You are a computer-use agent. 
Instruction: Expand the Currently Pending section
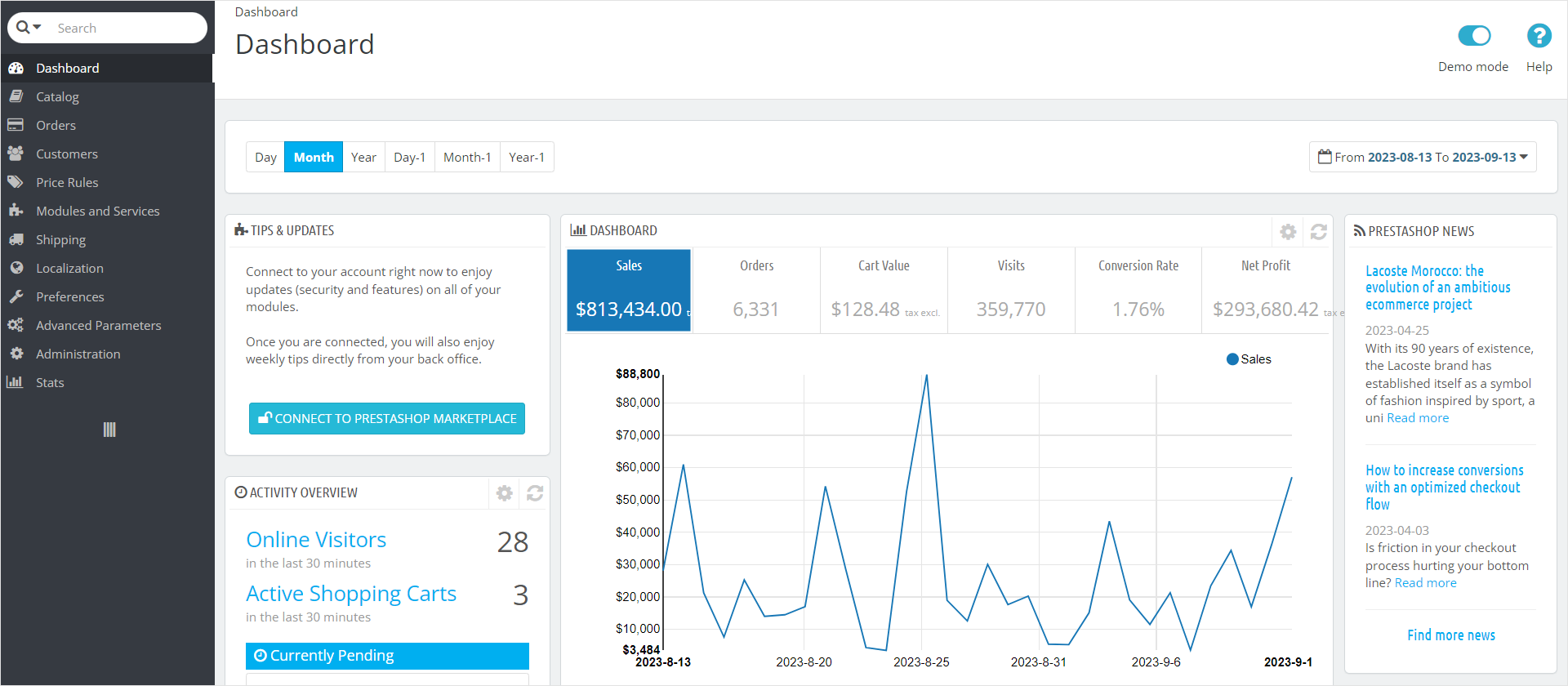(387, 656)
